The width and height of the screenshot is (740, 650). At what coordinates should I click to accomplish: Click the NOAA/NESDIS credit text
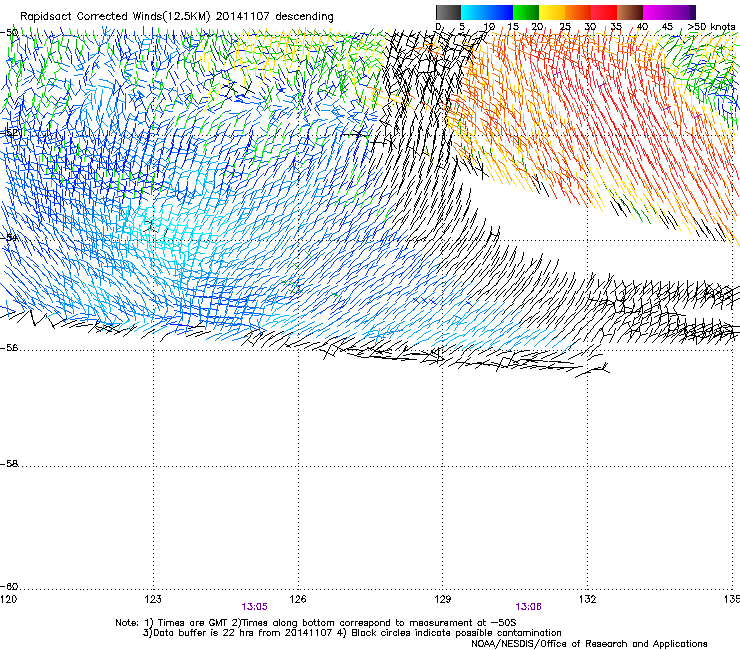[589, 644]
